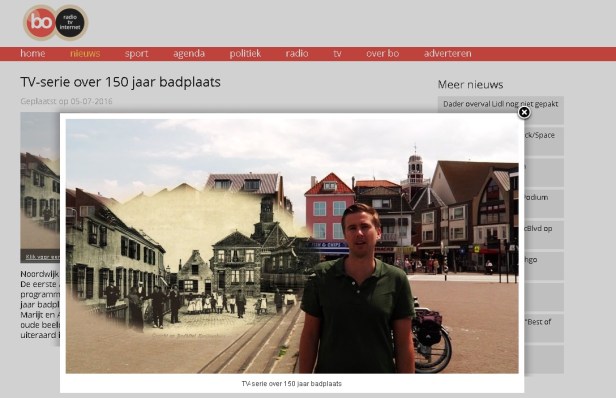This screenshot has height=398, width=616.
Task: Click the 'Geplaatst op 05-07-2016' date text
Action: point(66,101)
